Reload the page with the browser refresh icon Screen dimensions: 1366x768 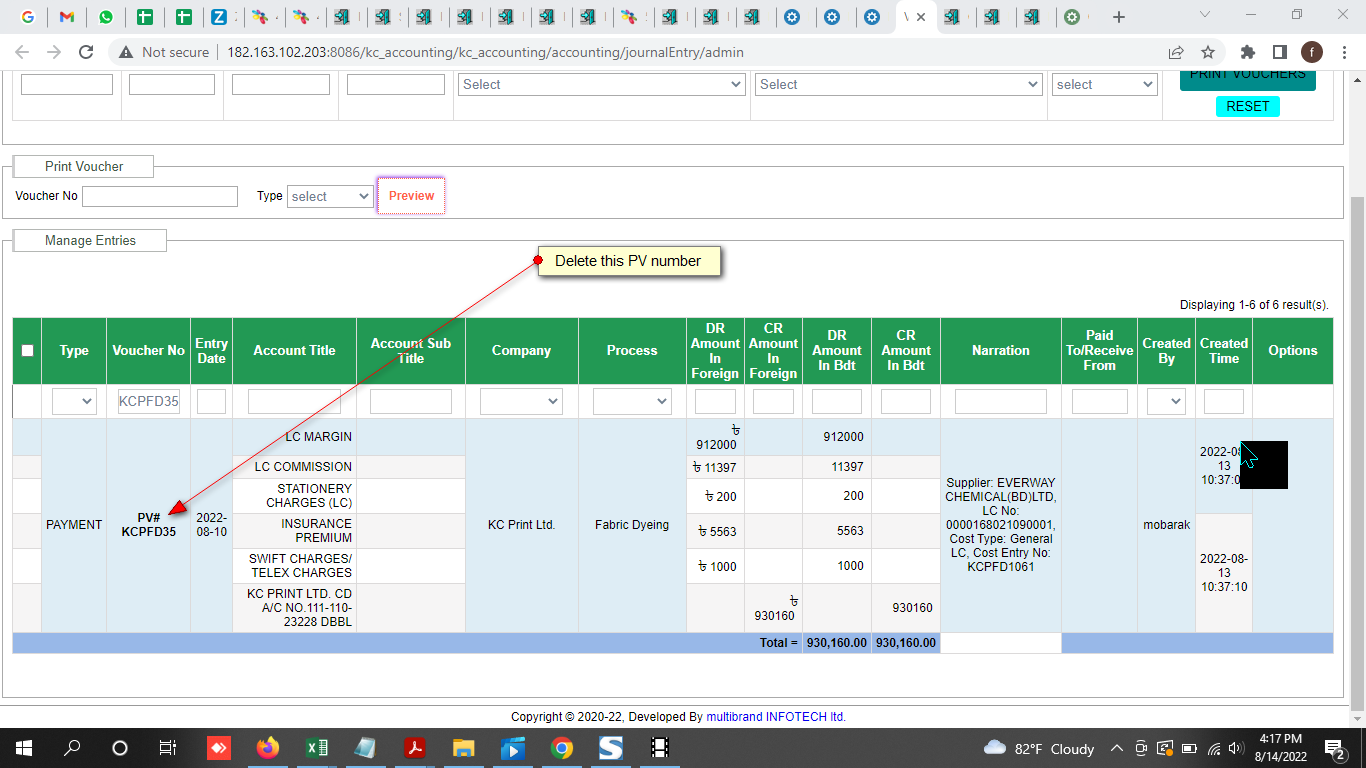tap(86, 52)
